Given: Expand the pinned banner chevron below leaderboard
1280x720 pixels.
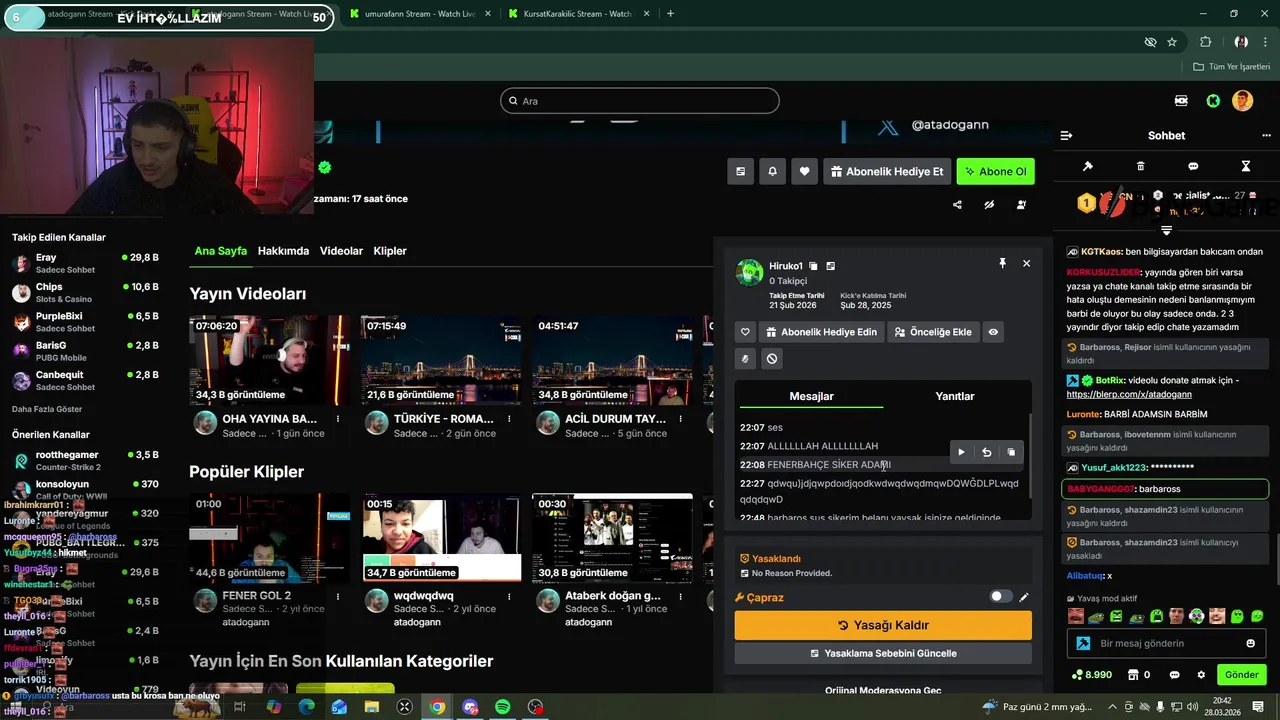Looking at the screenshot, I should (x=1166, y=230).
